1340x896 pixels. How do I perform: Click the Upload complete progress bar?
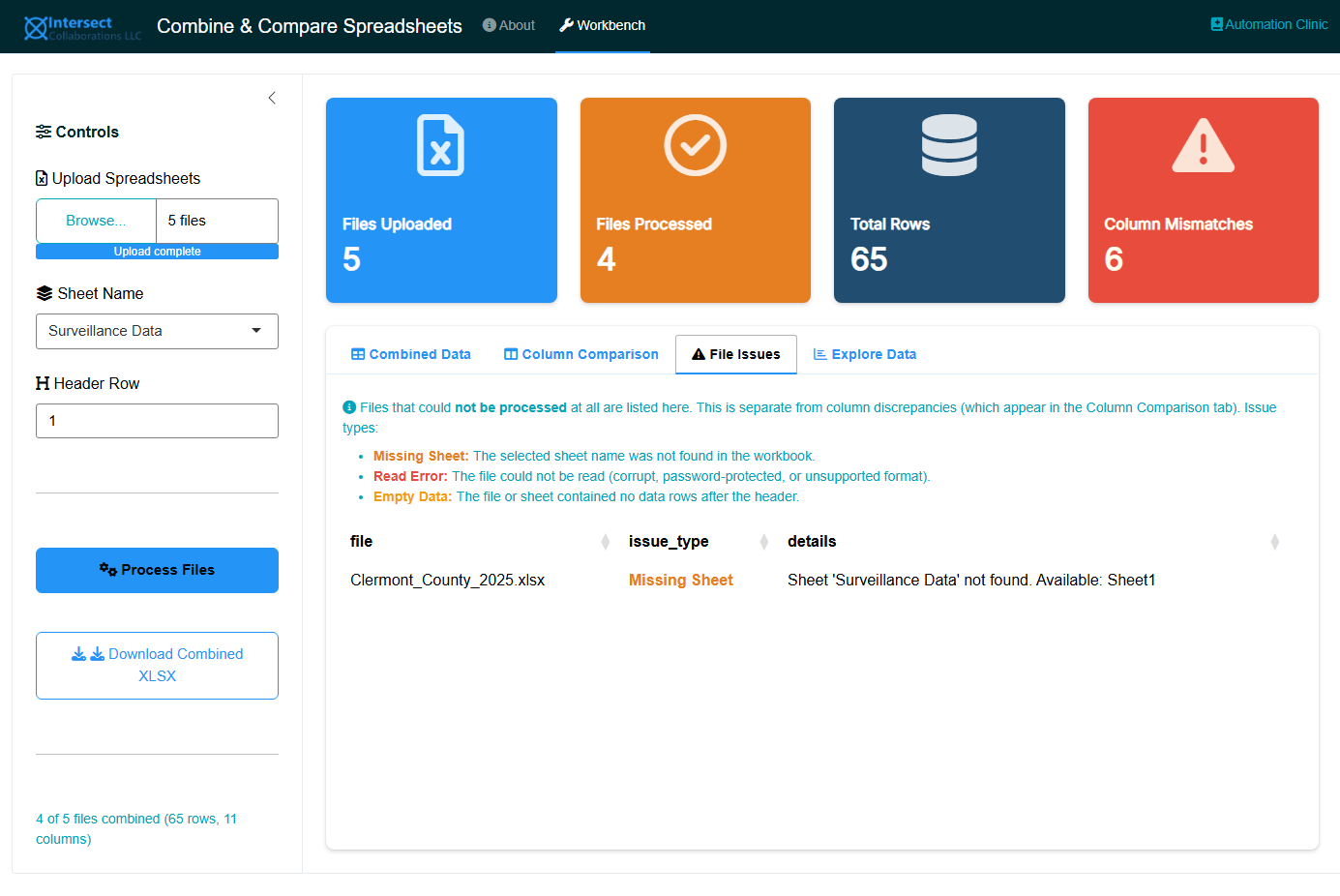click(157, 252)
